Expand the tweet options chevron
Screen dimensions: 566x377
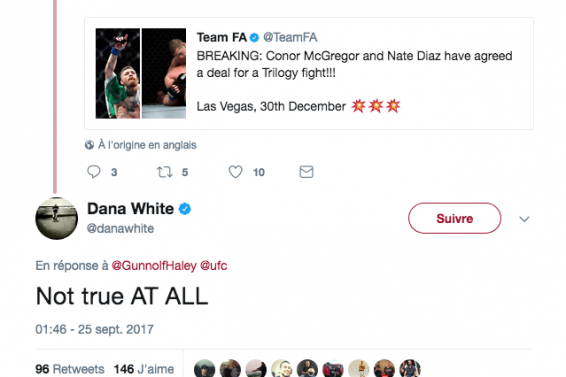524,219
